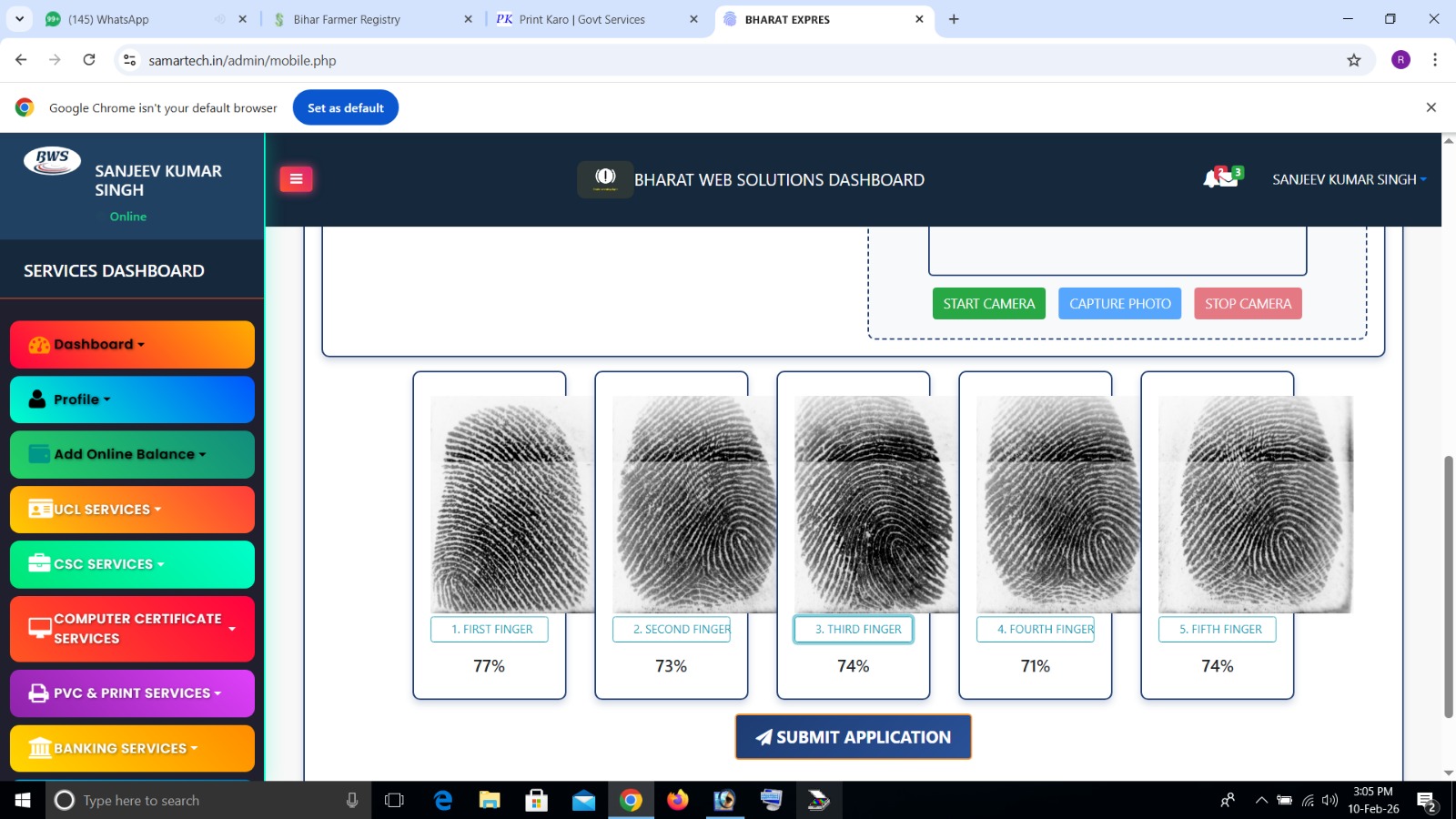Reload the page
The height and width of the screenshot is (819, 1456).
point(89,60)
